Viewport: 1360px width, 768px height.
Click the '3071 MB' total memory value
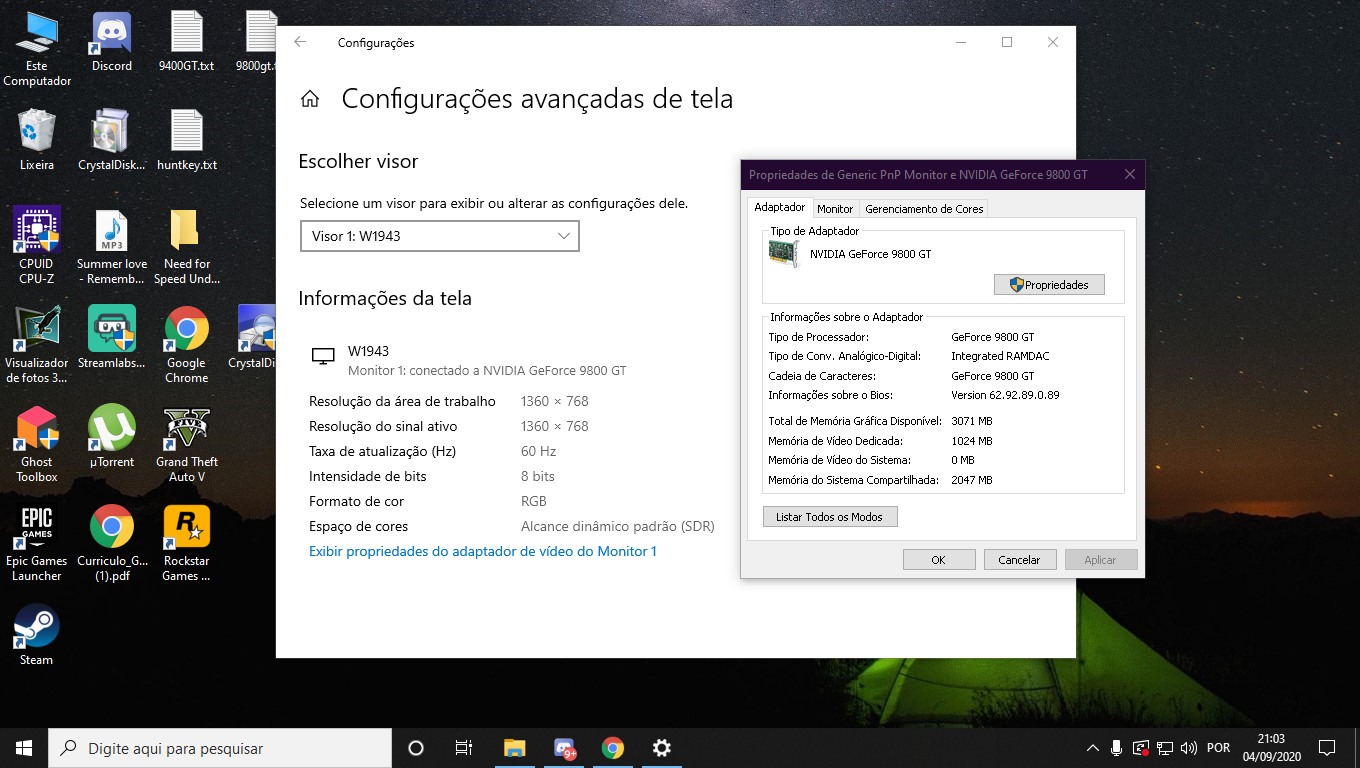pos(972,421)
